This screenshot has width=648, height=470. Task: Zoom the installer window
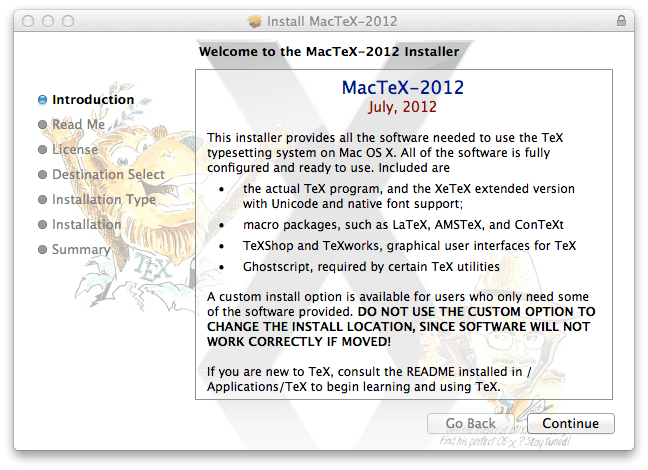tap(68, 21)
